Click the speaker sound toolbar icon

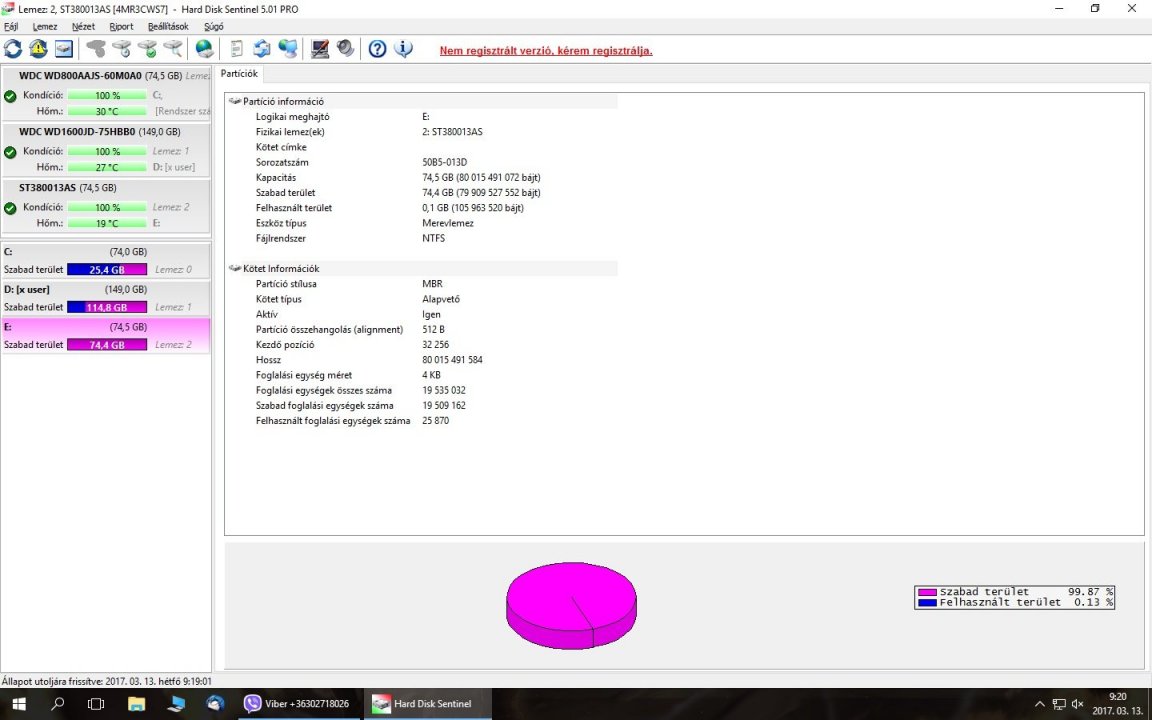345,49
